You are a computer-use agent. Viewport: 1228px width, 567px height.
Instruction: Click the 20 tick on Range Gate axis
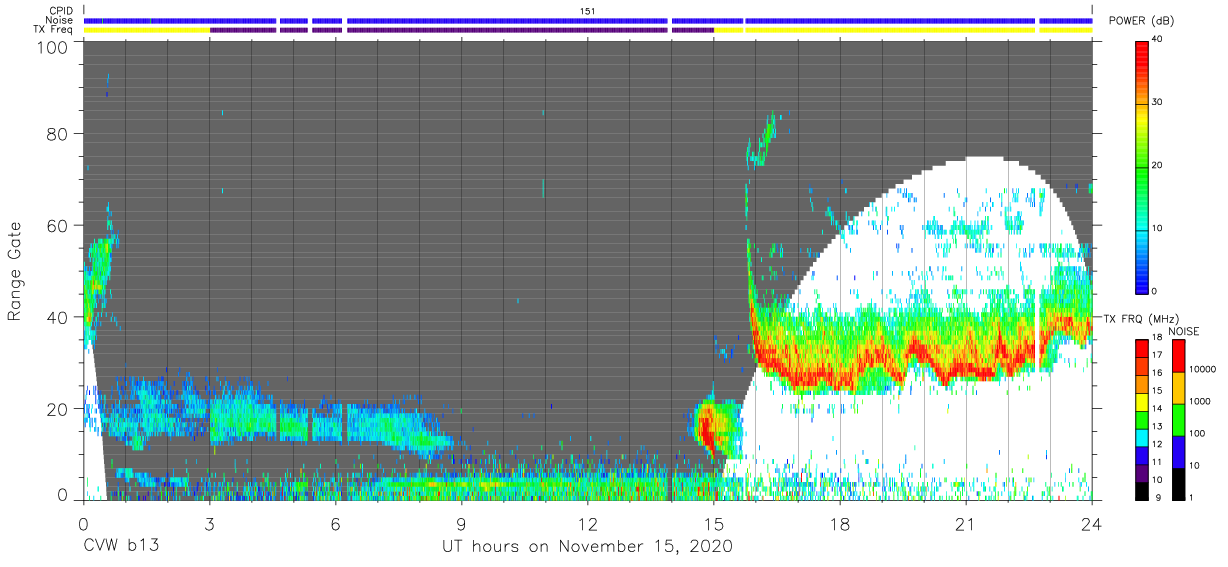[x=57, y=408]
